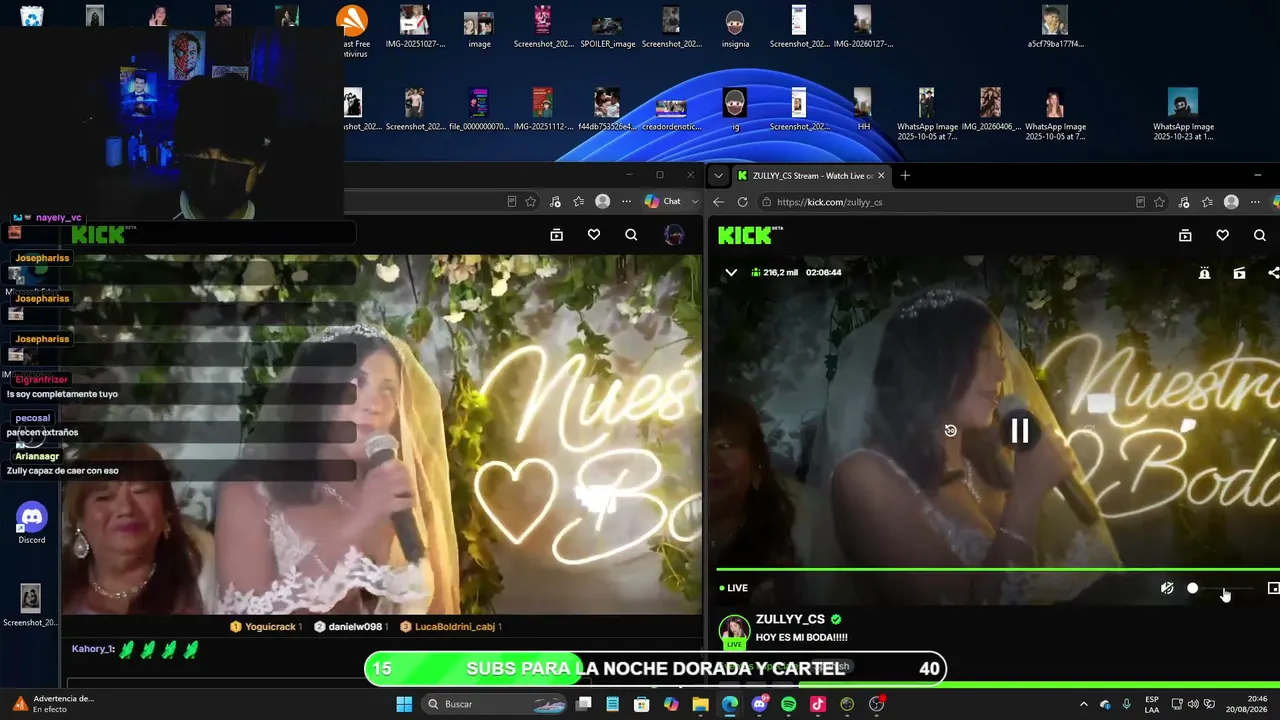Go back in the right browser window

click(718, 202)
